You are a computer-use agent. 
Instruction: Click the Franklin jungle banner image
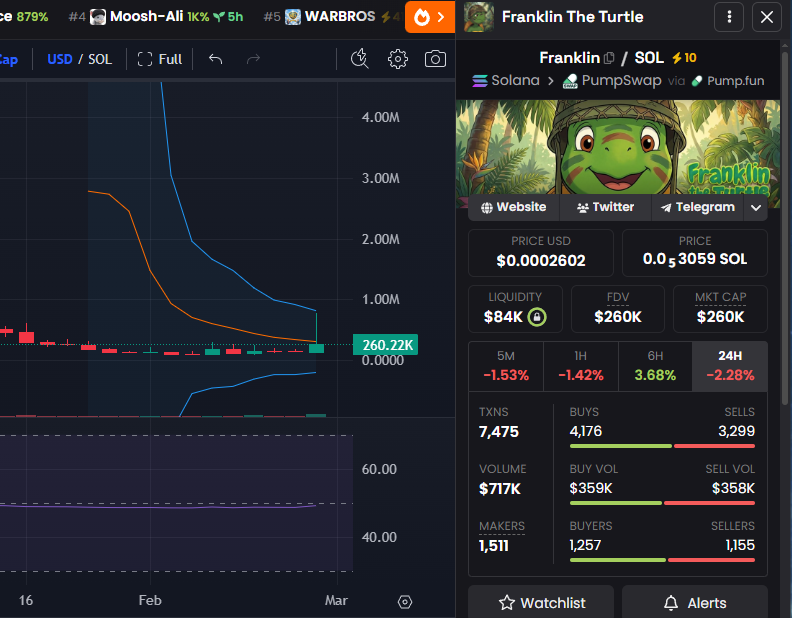pyautogui.click(x=618, y=147)
